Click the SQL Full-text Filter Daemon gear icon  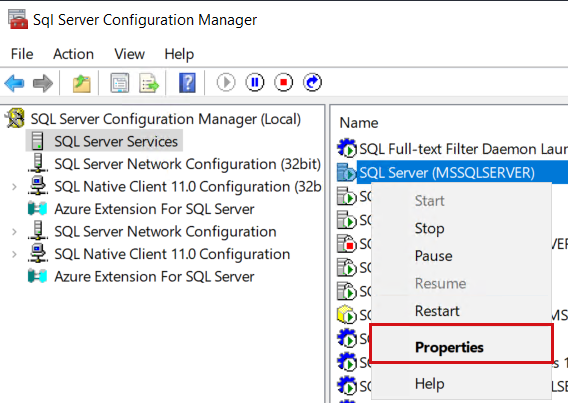347,148
